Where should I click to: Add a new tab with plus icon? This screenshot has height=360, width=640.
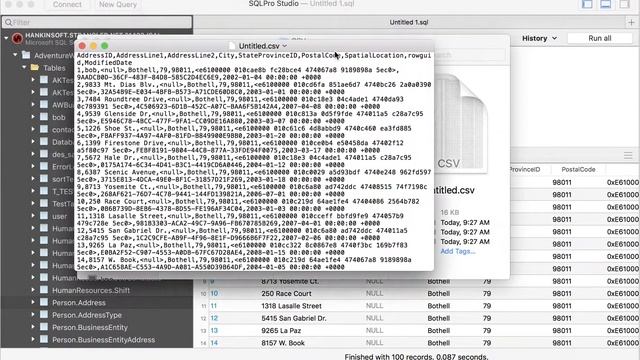[631, 22]
